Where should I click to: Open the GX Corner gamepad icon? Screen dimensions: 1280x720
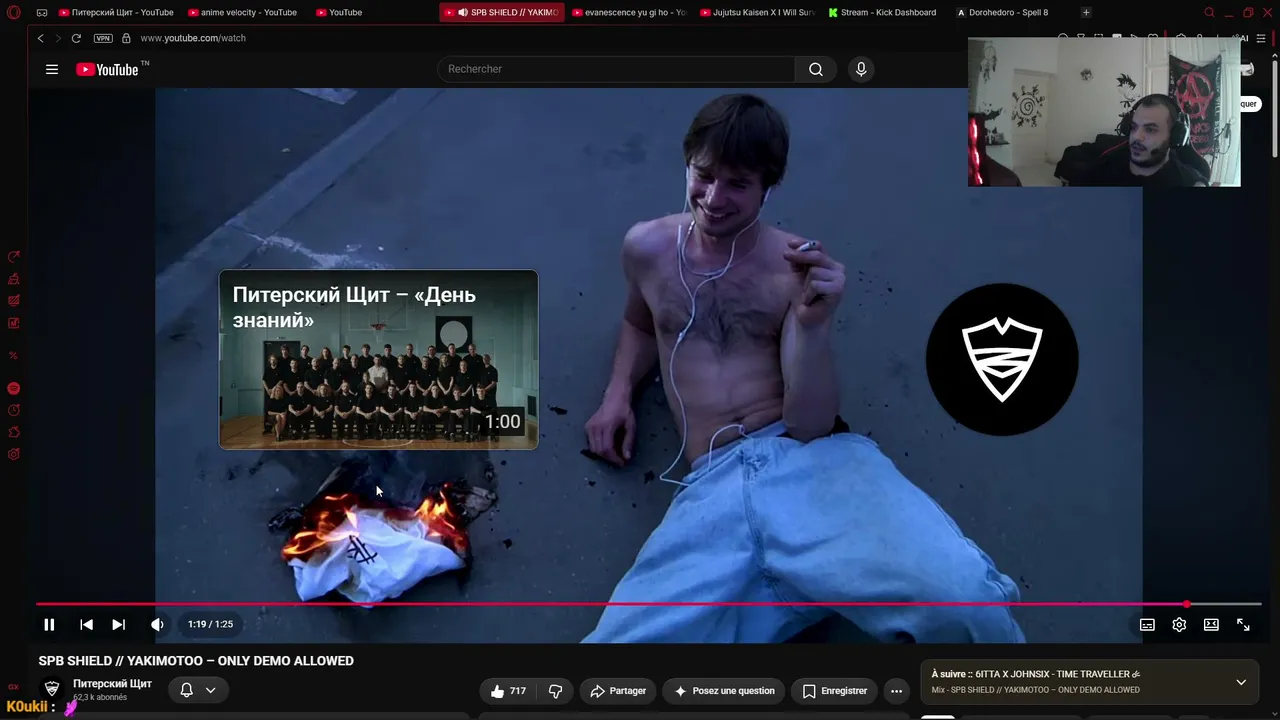click(42, 13)
